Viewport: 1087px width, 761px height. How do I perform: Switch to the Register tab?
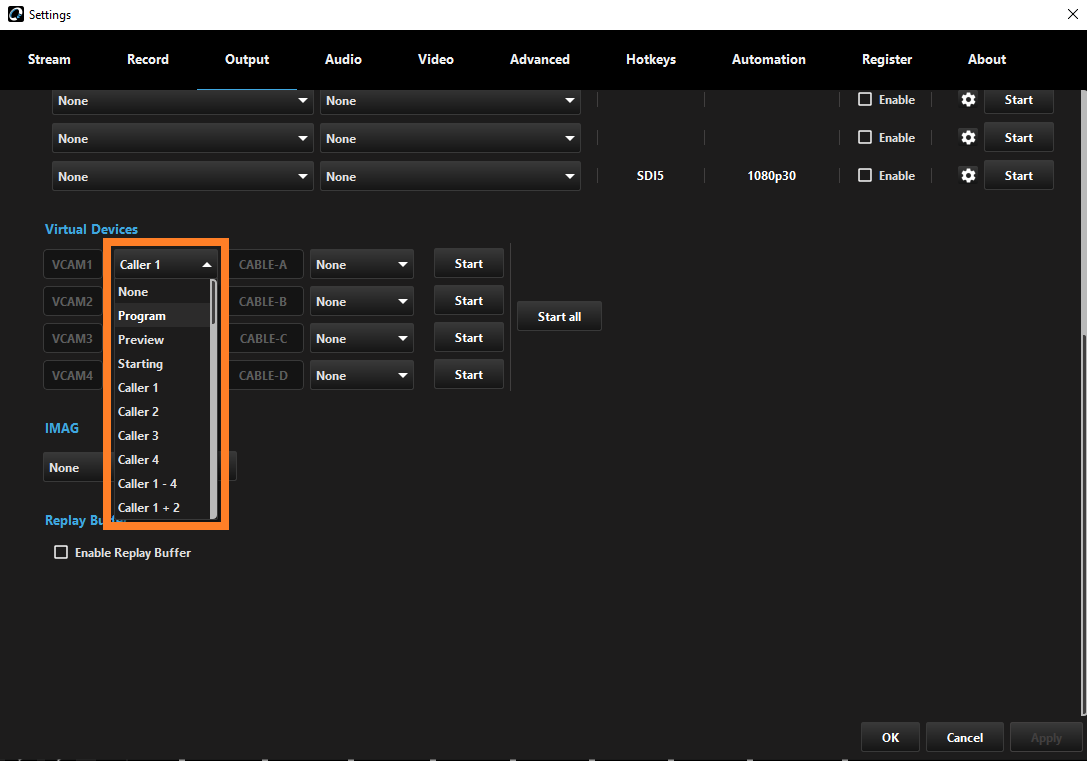coord(887,60)
